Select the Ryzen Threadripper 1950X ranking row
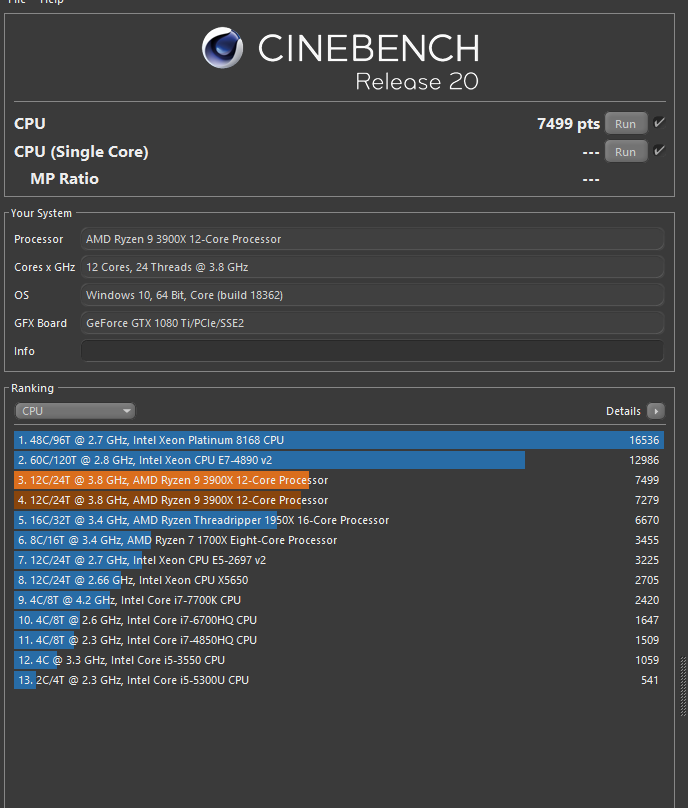688x808 pixels. 339,520
